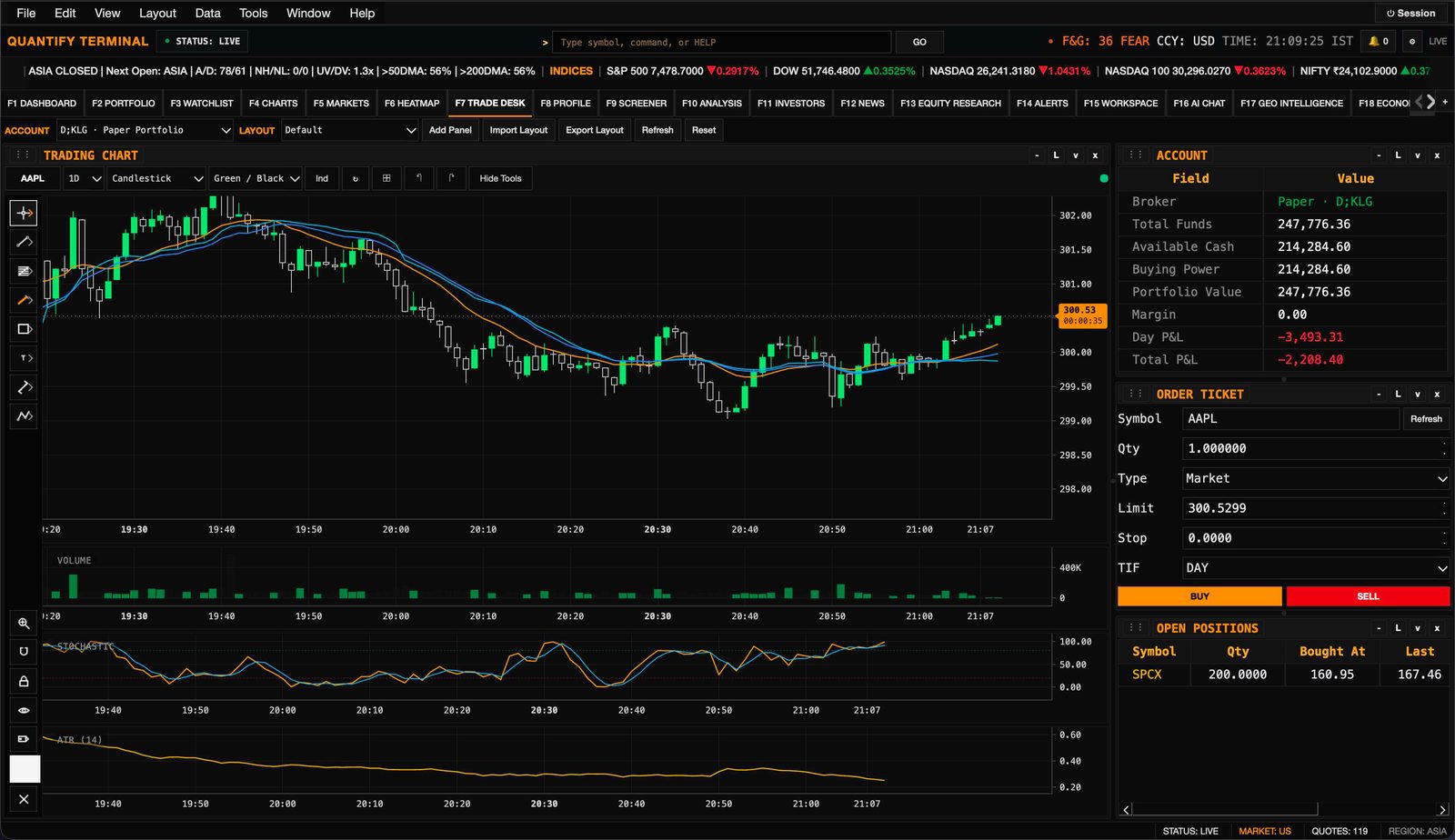This screenshot has width=1455, height=840.
Task: Click the zoom-in magnifier tool
Action: coord(24,623)
